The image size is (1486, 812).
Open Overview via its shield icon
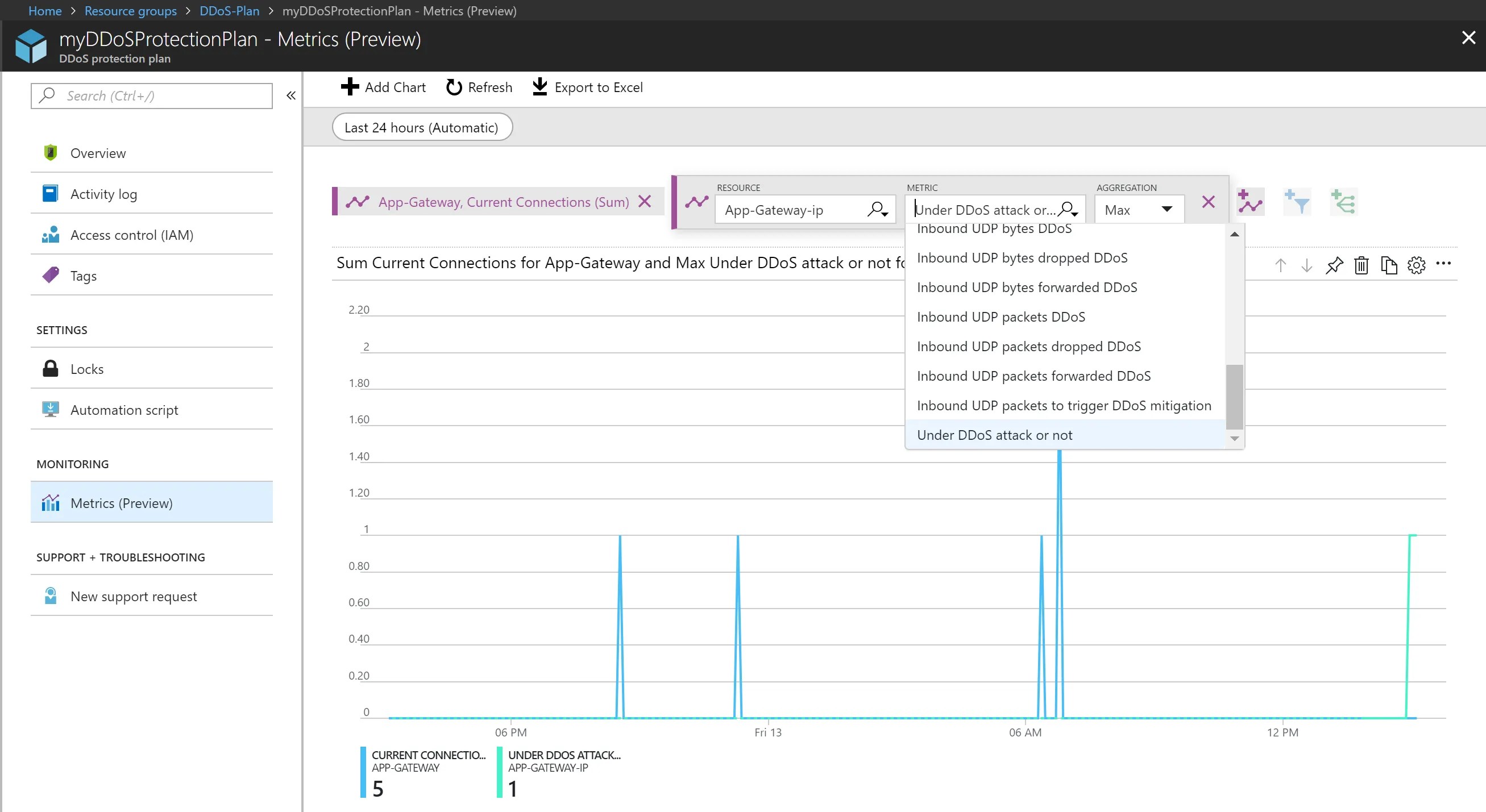click(51, 153)
